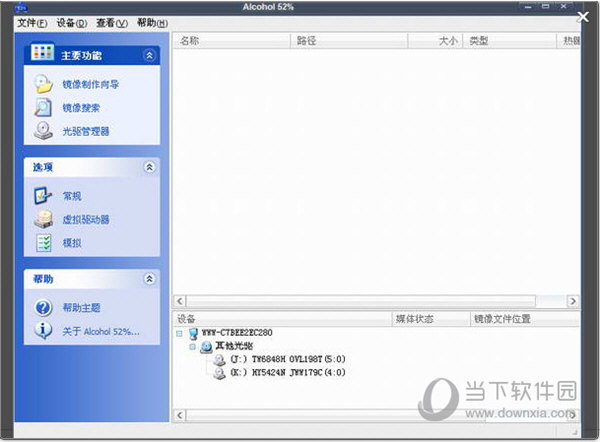Image resolution: width=600 pixels, height=442 pixels.
Task: Collapse the 其他光驱 tree node
Action: 193,347
